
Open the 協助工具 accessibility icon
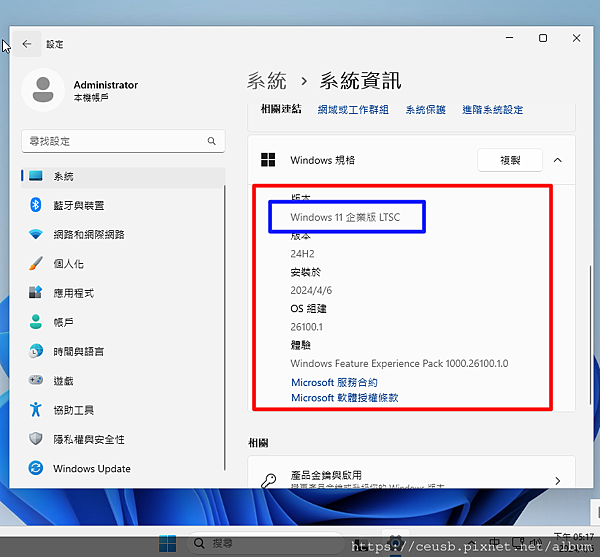[x=36, y=410]
